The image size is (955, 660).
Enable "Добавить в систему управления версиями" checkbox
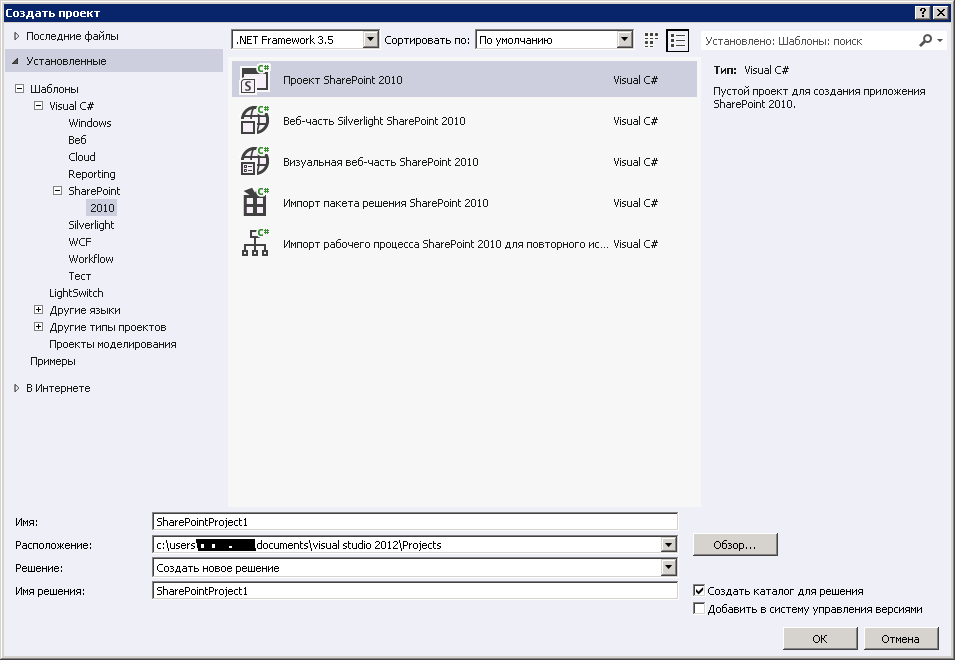pyautogui.click(x=699, y=609)
